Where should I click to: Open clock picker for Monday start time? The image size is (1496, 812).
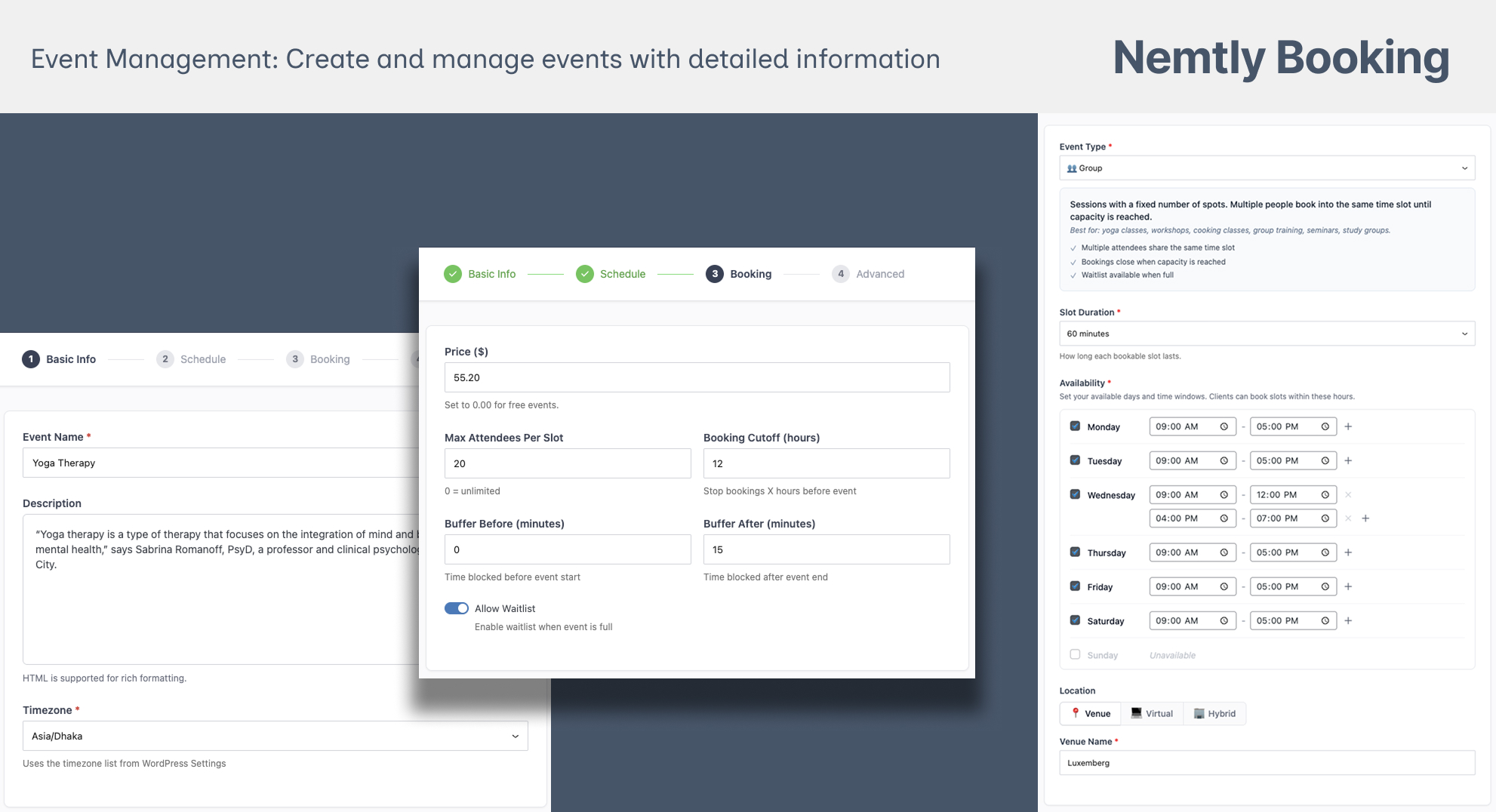pos(1224,426)
